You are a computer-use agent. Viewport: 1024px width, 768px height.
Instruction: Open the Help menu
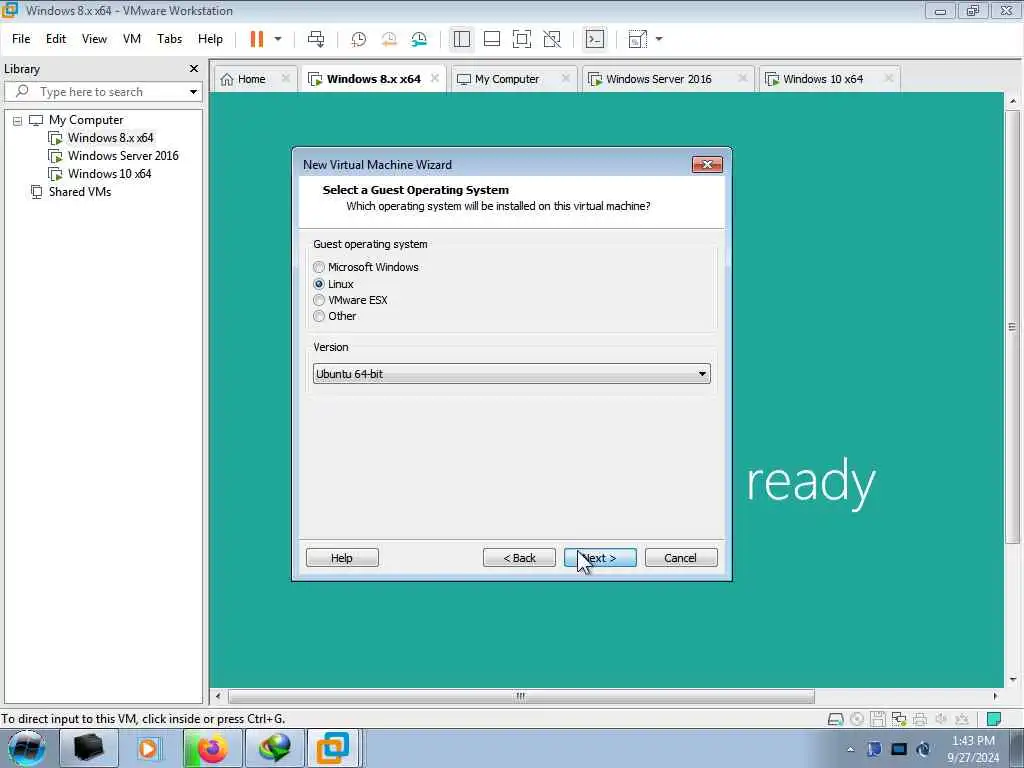coord(210,39)
